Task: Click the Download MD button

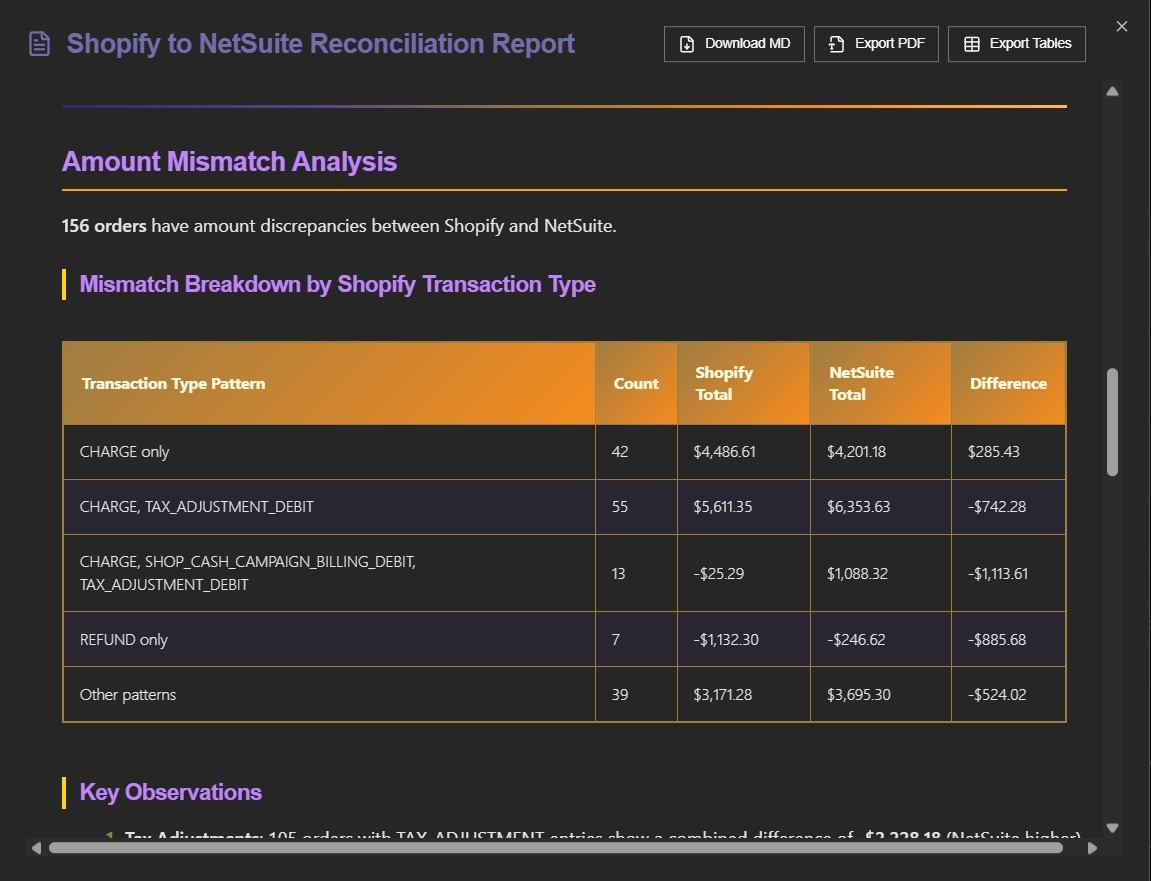Action: click(x=734, y=44)
